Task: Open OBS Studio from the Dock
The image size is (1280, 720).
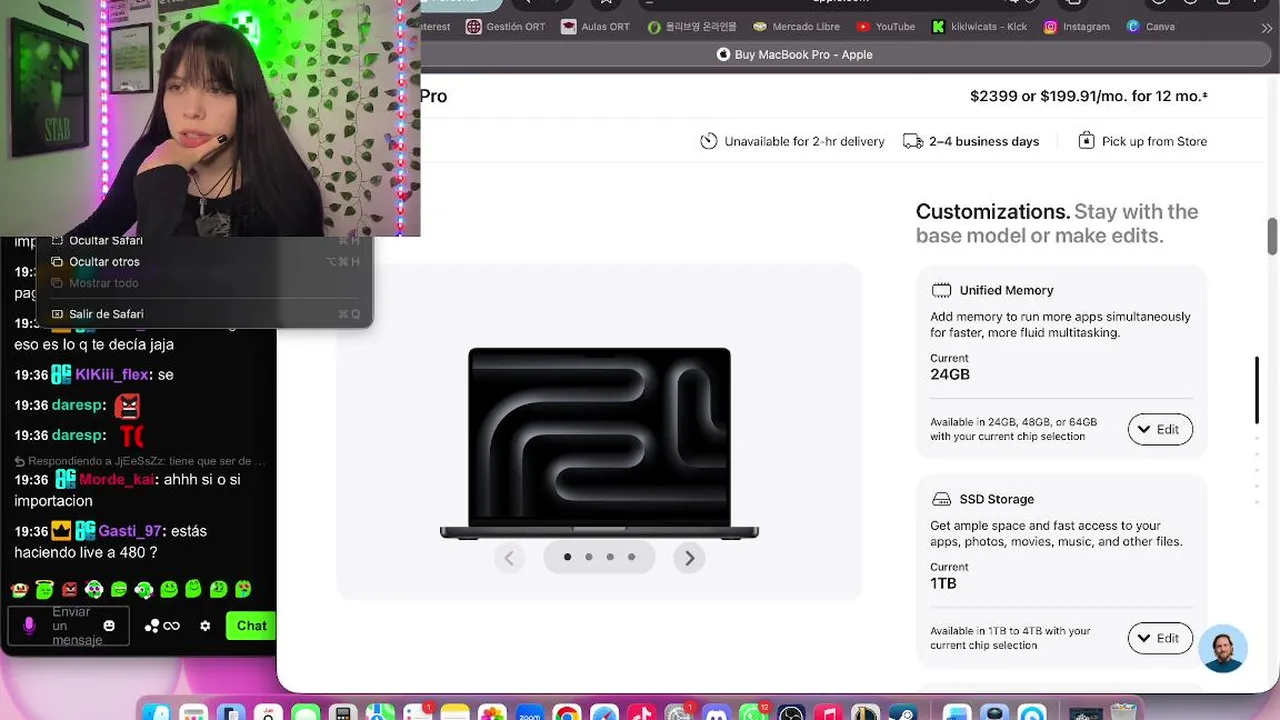Action: [x=790, y=713]
